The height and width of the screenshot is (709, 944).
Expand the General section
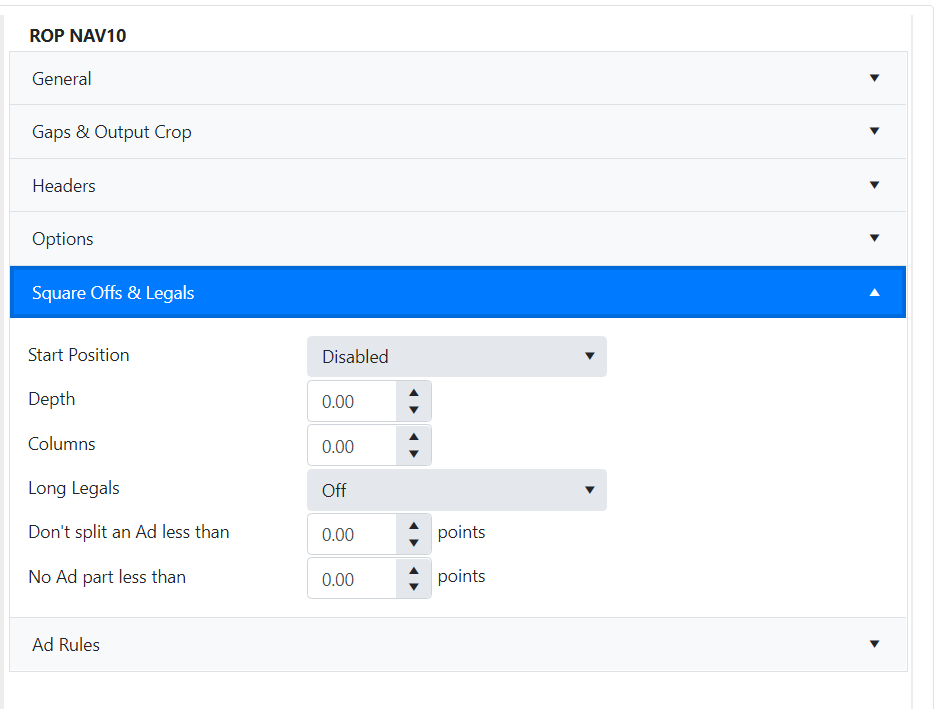[x=458, y=78]
